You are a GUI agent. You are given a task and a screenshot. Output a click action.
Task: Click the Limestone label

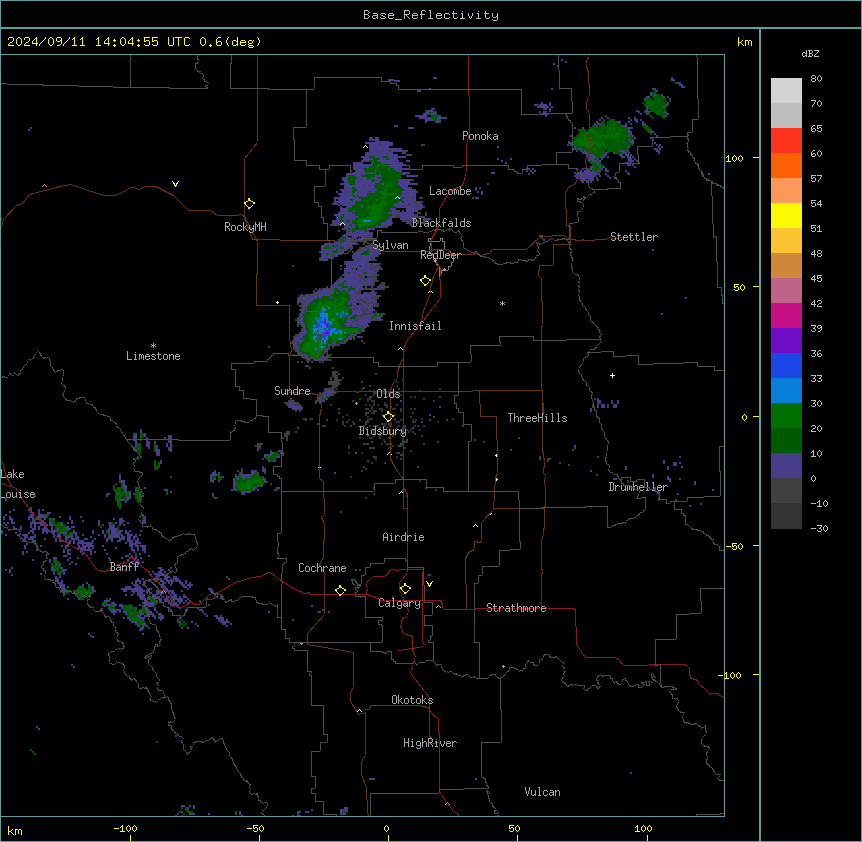click(153, 356)
